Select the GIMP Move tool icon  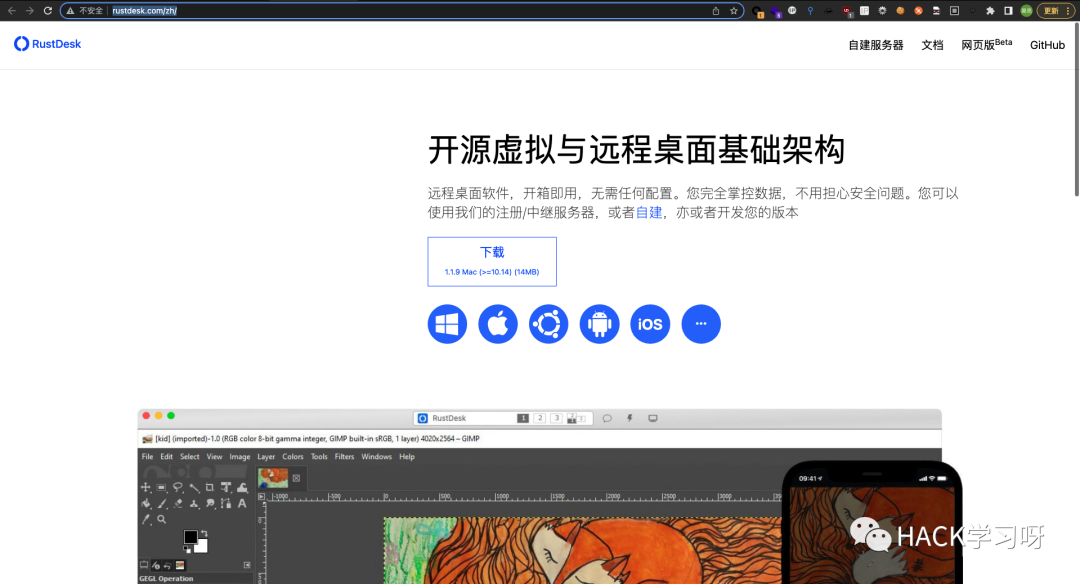[x=145, y=488]
